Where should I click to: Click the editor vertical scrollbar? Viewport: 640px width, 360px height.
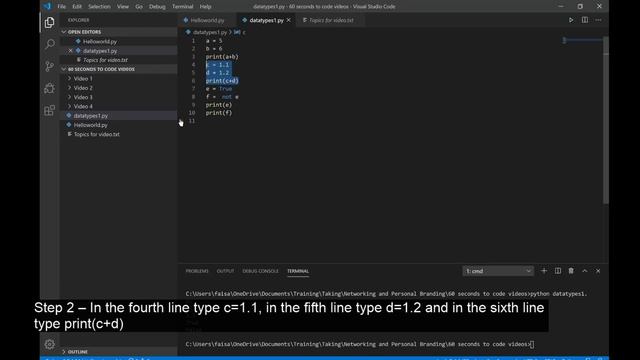coord(606,120)
